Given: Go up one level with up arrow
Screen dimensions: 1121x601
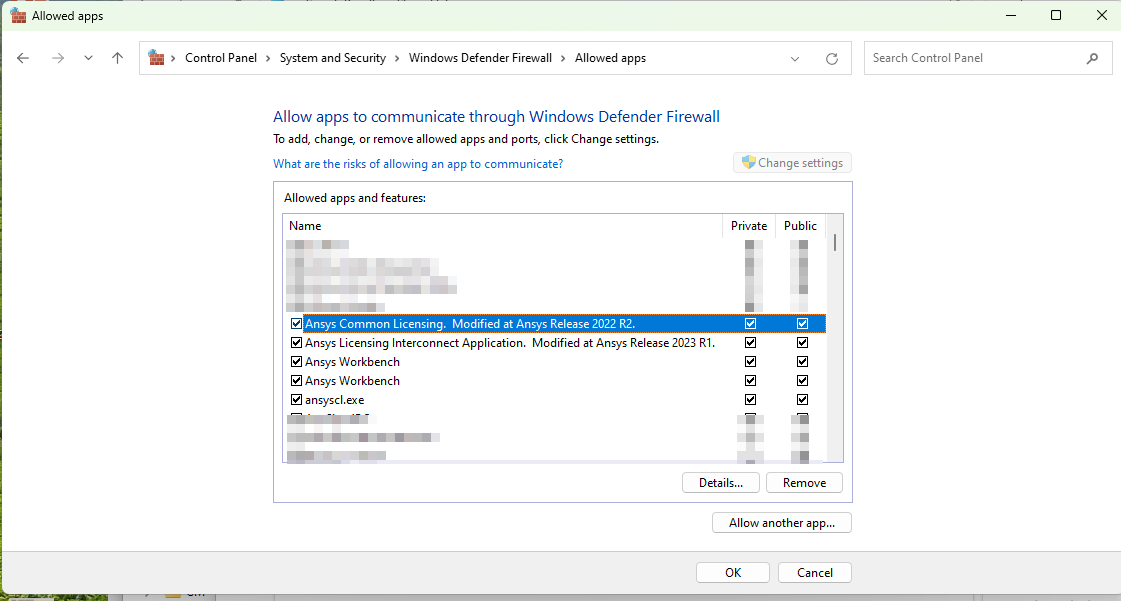Looking at the screenshot, I should [x=118, y=58].
